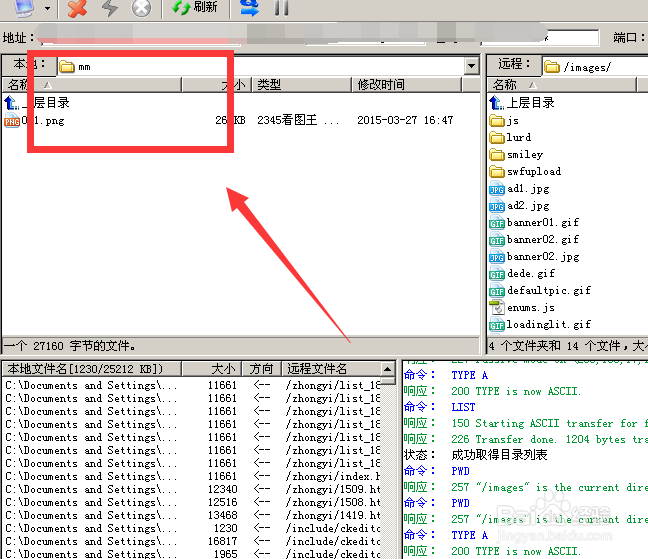Select queue row with size 1965
648x559 pixels.
(x=192, y=554)
